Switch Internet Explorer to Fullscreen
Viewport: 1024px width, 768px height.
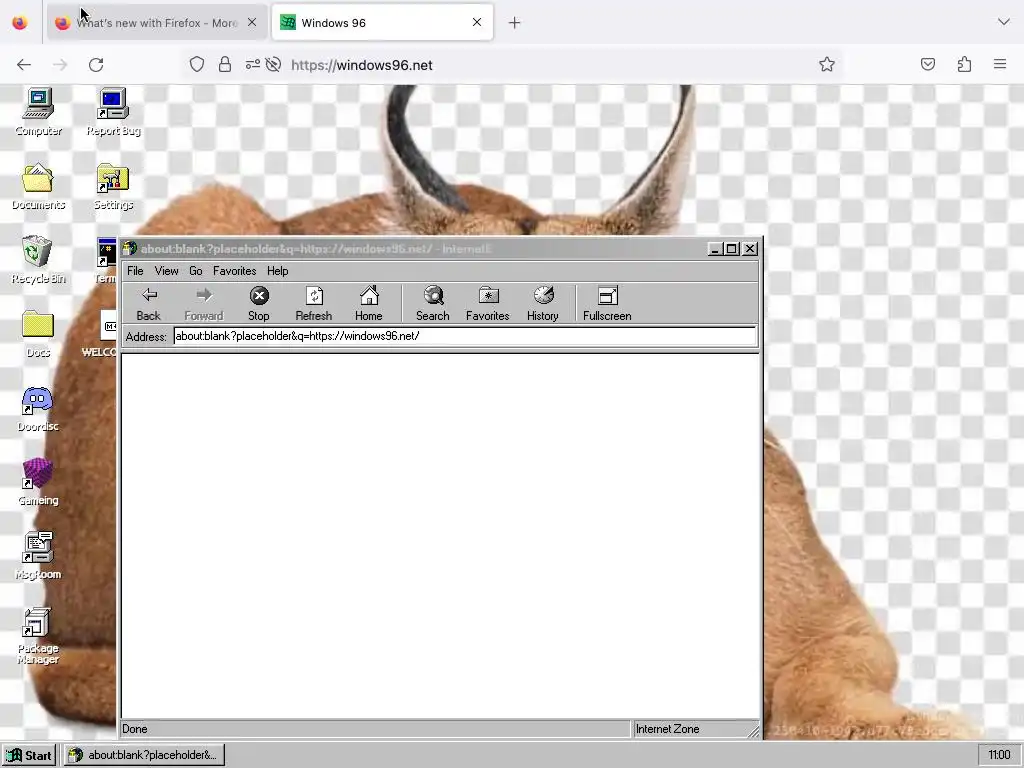[x=607, y=304]
